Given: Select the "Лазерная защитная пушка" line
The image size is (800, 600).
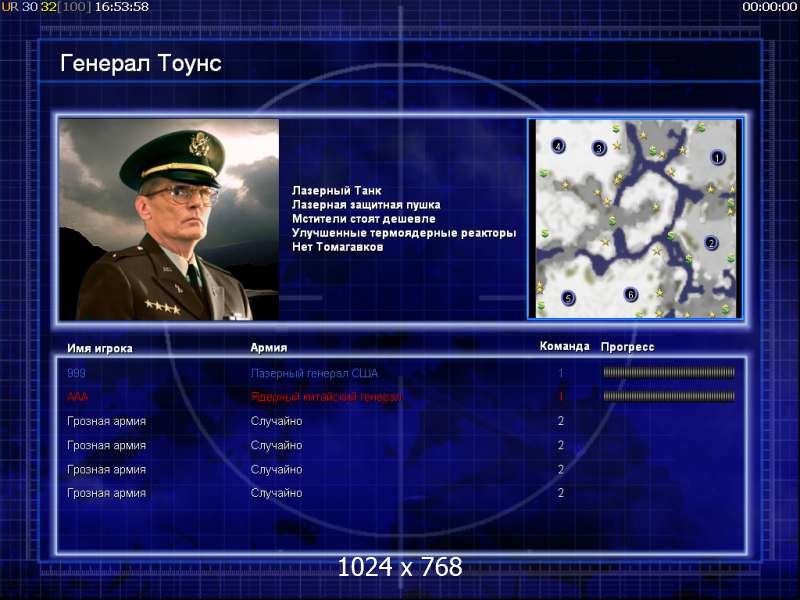Looking at the screenshot, I should pyautogui.click(x=366, y=205).
